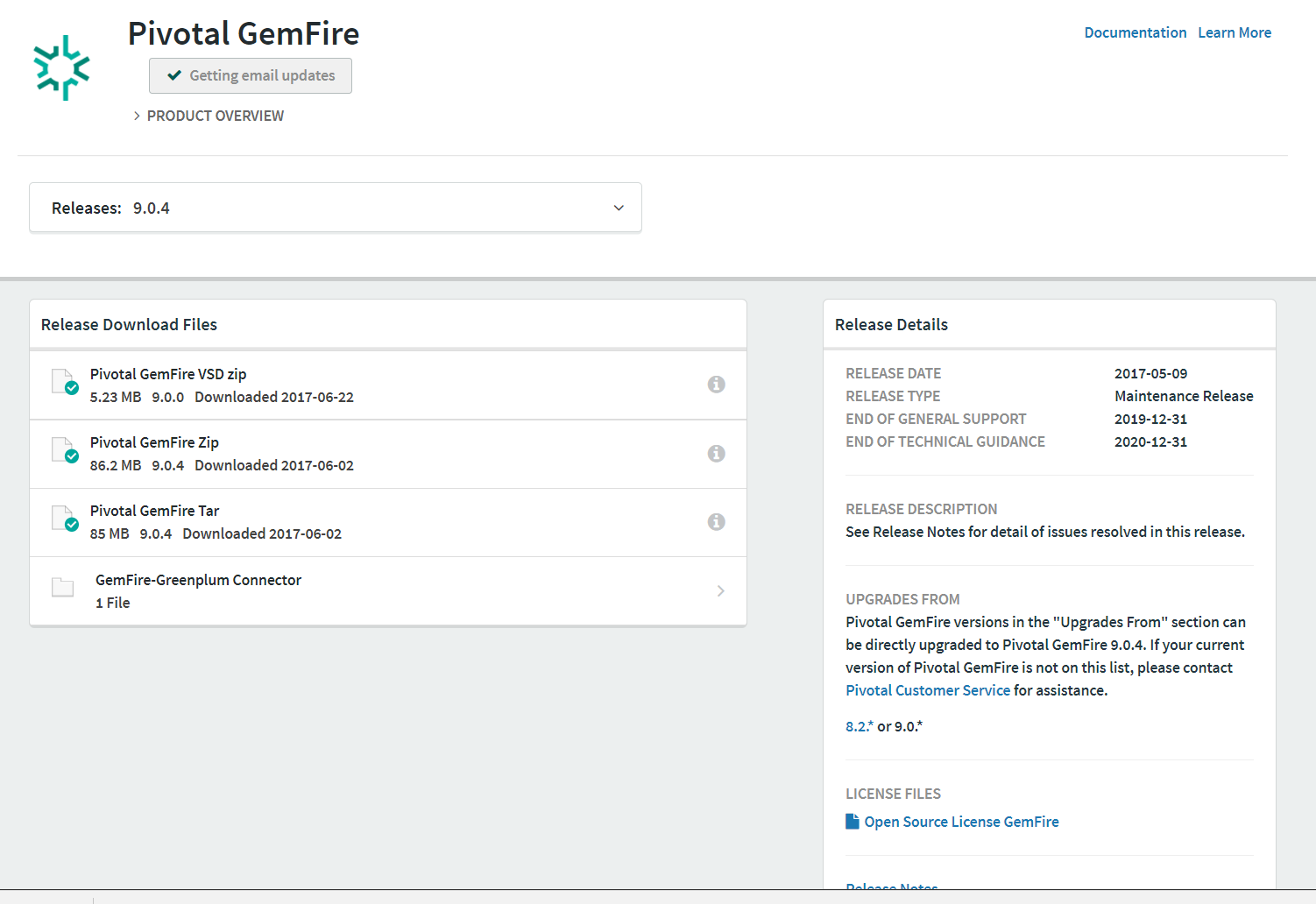Click the '1 File' count under Greenplum Connector
This screenshot has width=1316, height=904.
(112, 603)
